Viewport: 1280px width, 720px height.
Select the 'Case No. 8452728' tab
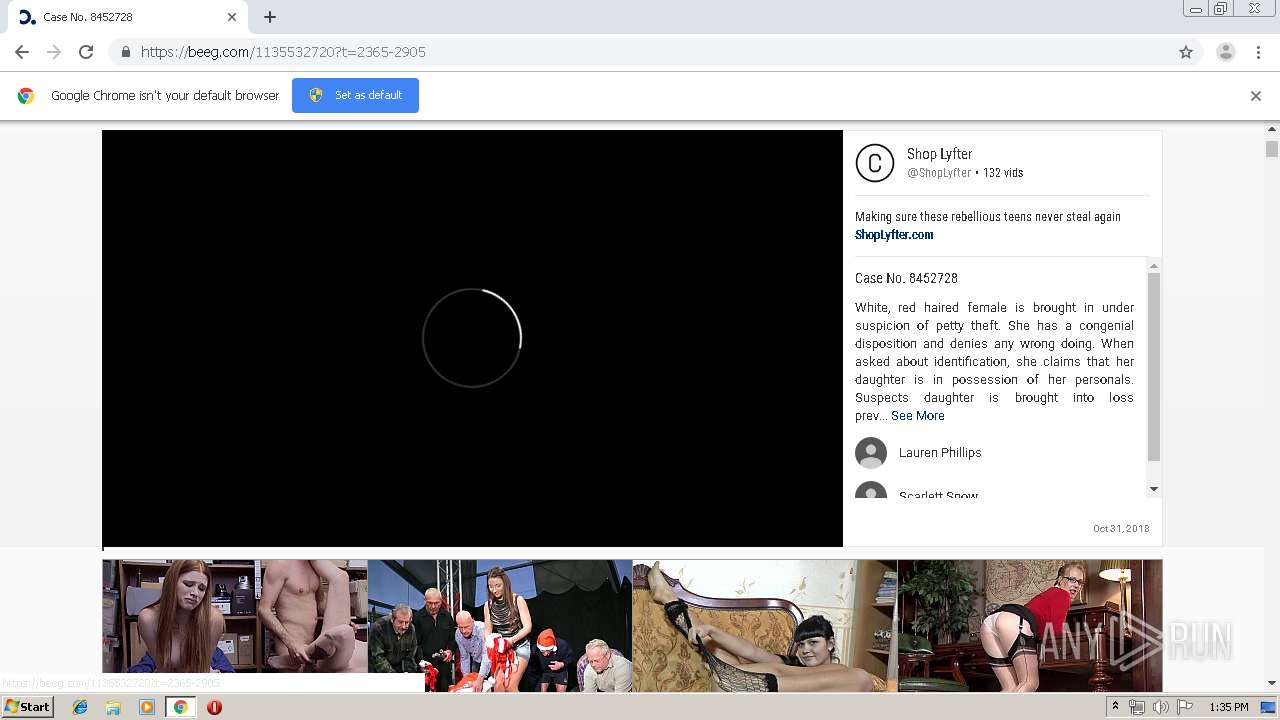128,17
